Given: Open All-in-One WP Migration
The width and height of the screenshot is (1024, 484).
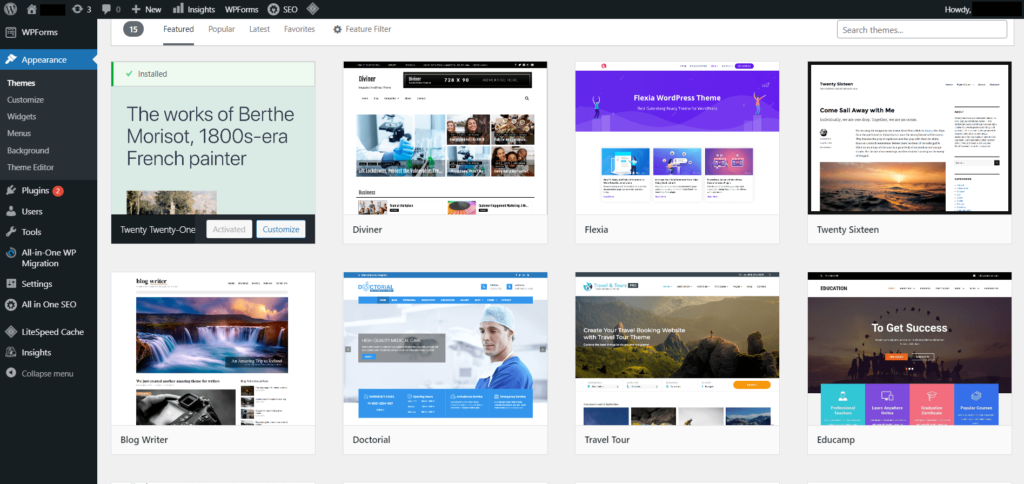Looking at the screenshot, I should (x=48, y=258).
